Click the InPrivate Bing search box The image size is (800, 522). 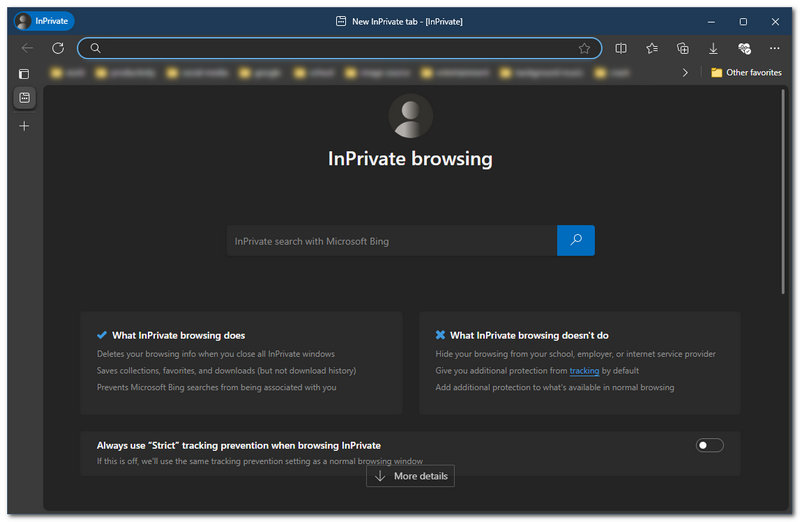391,241
